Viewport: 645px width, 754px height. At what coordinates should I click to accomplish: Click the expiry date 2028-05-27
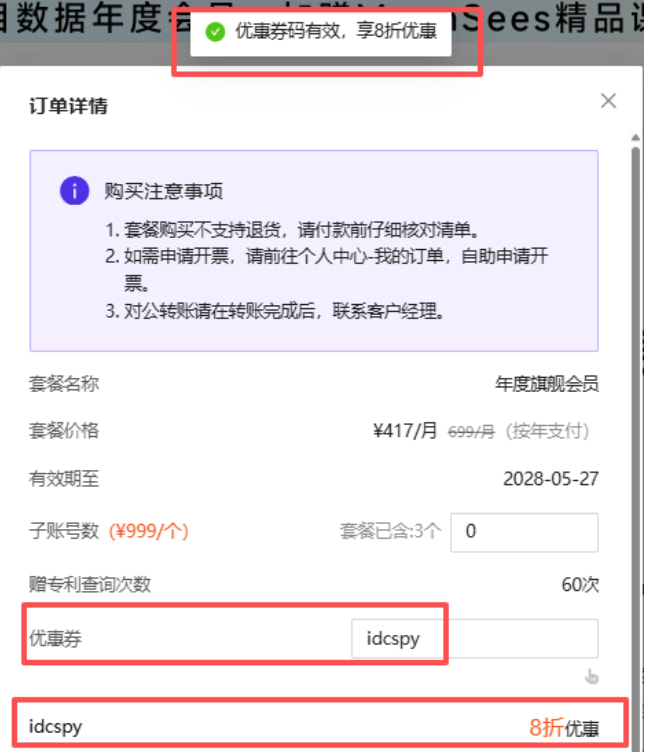click(551, 479)
